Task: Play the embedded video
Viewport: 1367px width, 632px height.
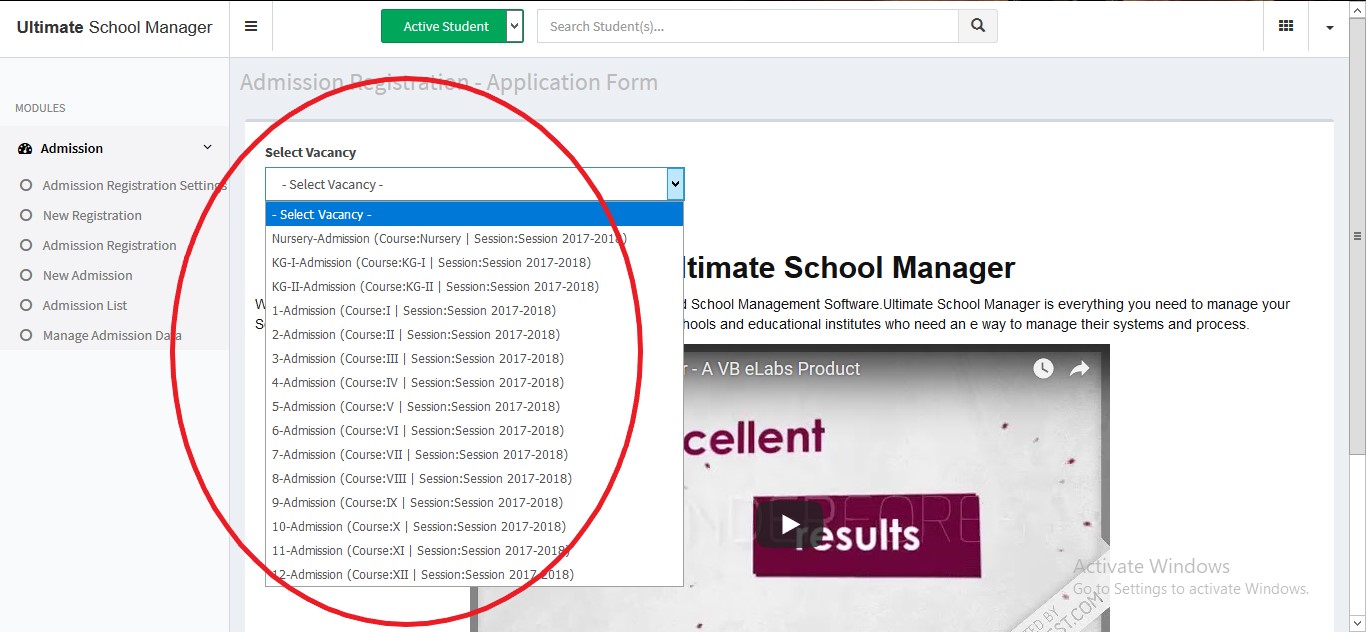Action: click(790, 524)
